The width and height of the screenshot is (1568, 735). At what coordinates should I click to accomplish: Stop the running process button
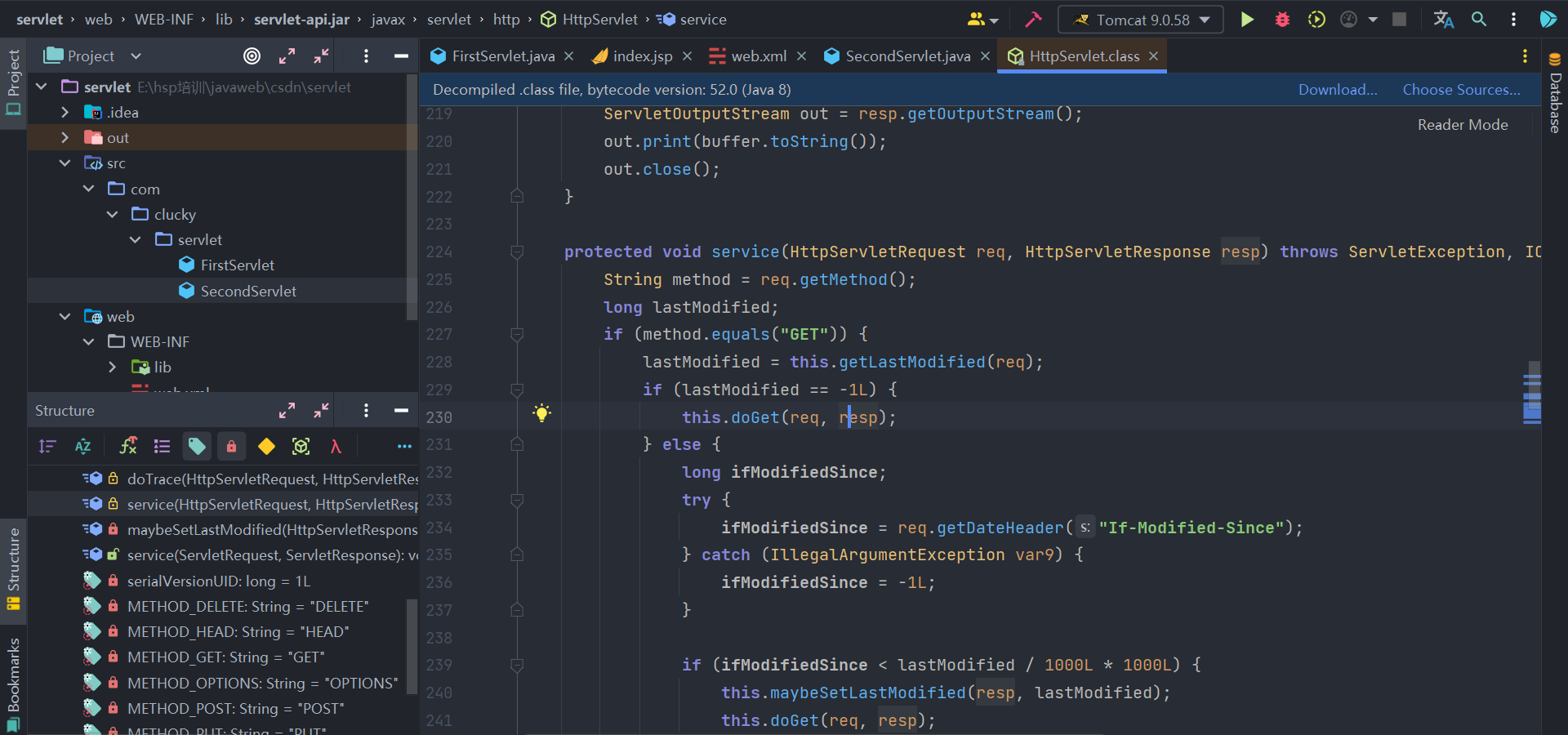click(1399, 20)
